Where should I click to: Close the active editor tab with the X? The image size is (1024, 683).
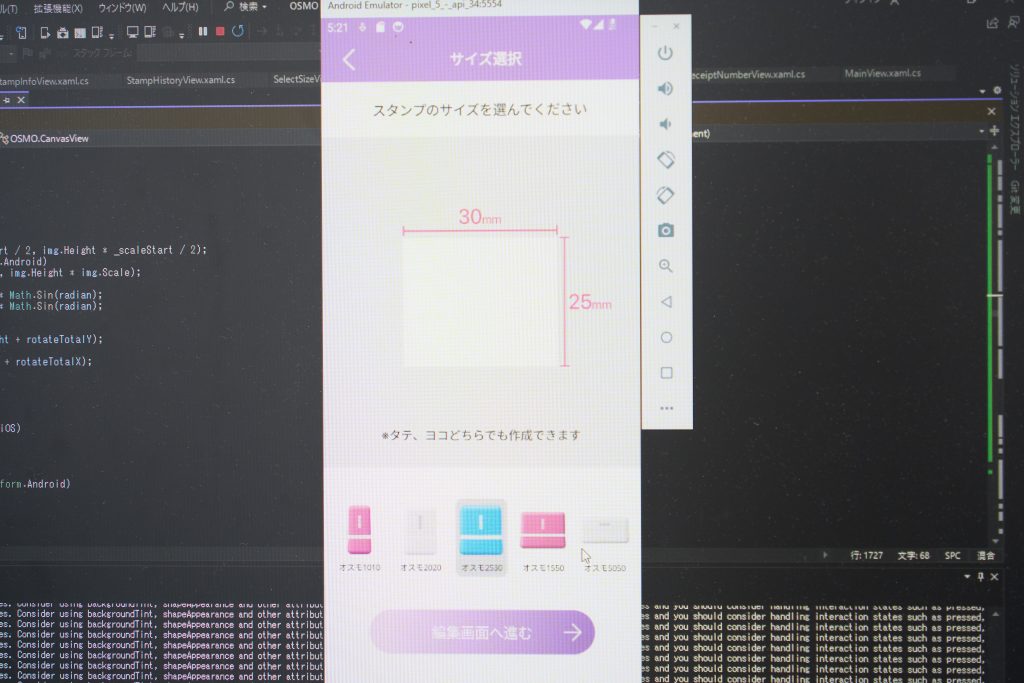click(21, 100)
